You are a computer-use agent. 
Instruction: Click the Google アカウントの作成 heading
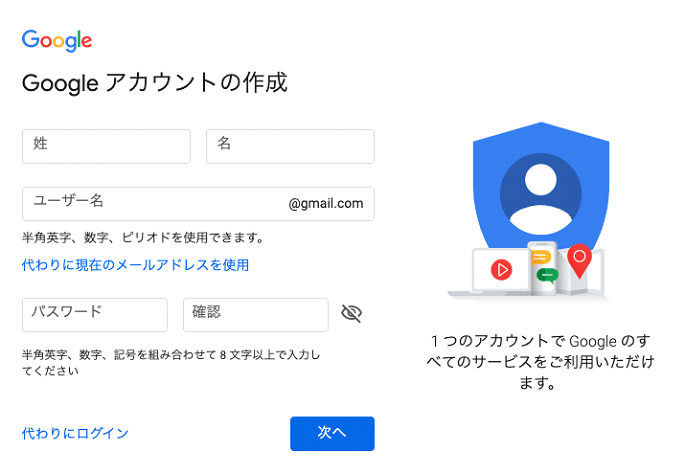tap(155, 83)
